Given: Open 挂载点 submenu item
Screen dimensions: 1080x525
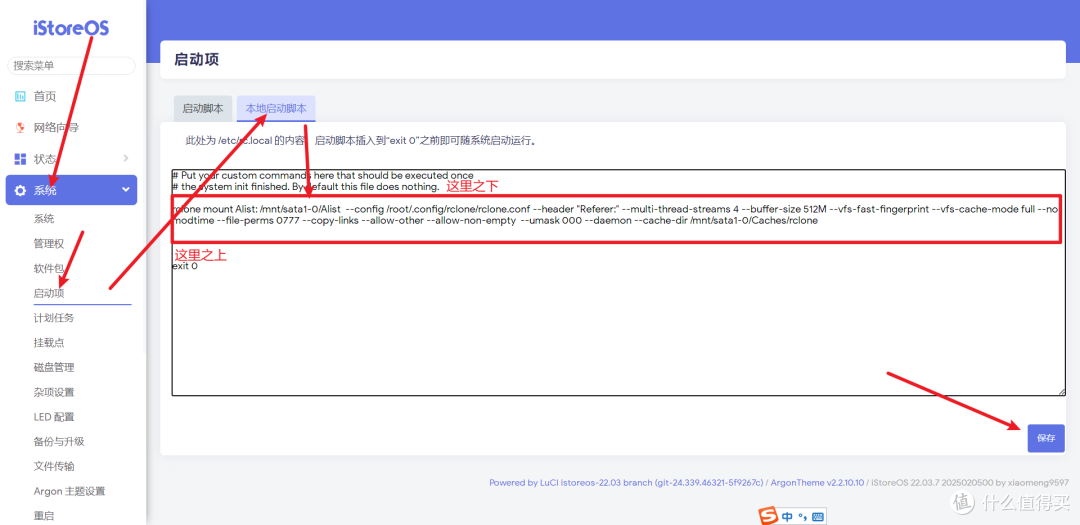Looking at the screenshot, I should [x=49, y=342].
